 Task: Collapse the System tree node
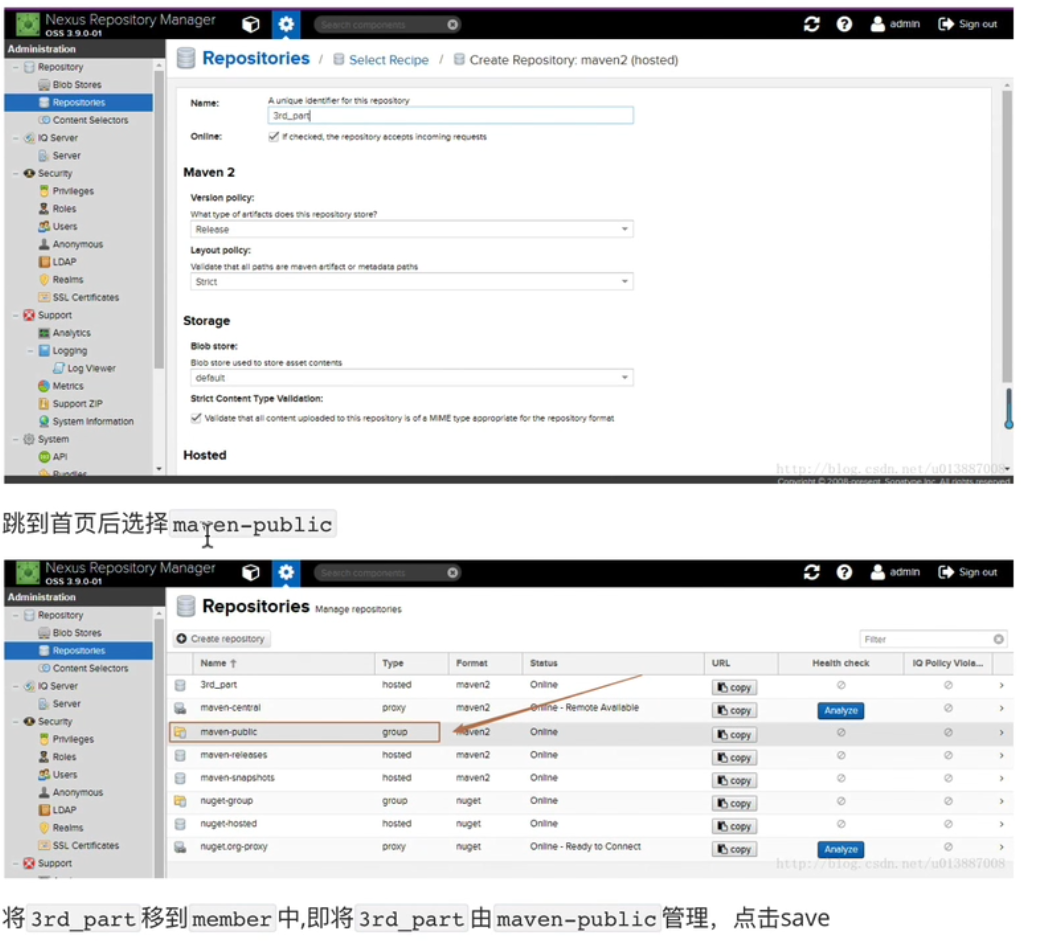16,439
